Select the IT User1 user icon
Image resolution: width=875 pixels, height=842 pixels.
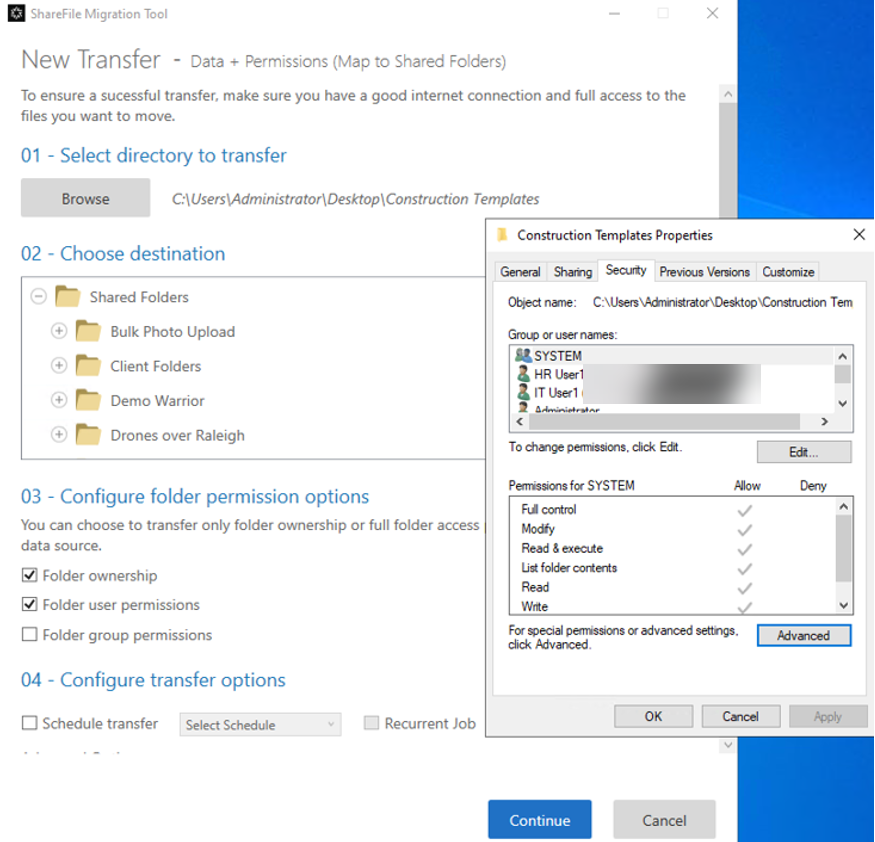pos(522,392)
